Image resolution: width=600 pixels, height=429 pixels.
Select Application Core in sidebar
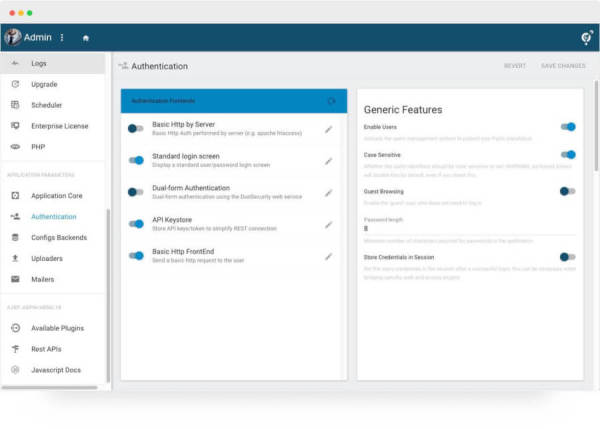(56, 195)
